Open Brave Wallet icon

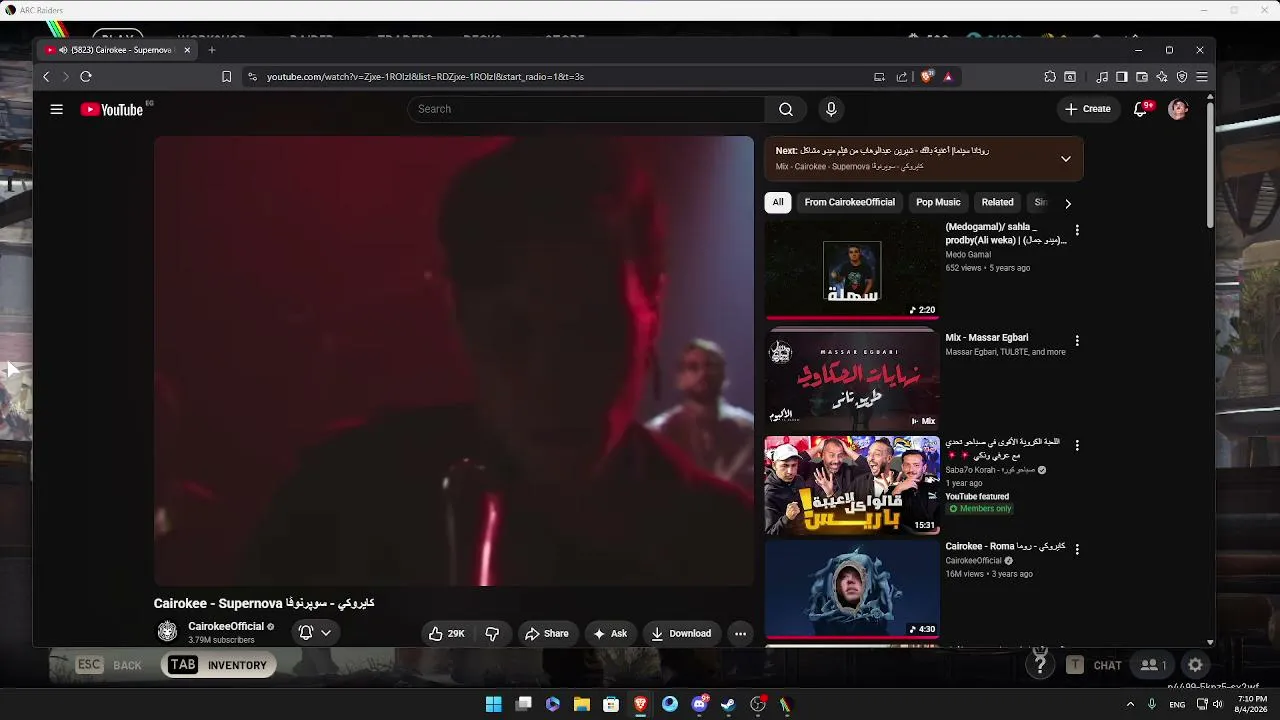pyautogui.click(x=1142, y=76)
